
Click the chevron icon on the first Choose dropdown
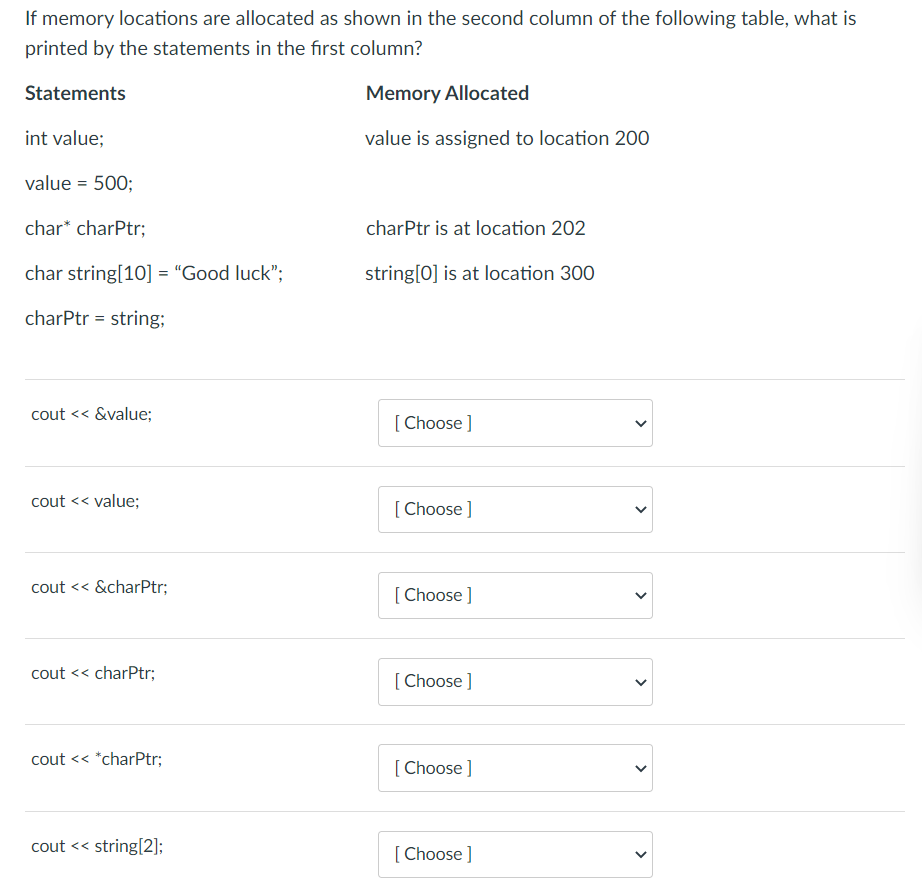(x=639, y=423)
